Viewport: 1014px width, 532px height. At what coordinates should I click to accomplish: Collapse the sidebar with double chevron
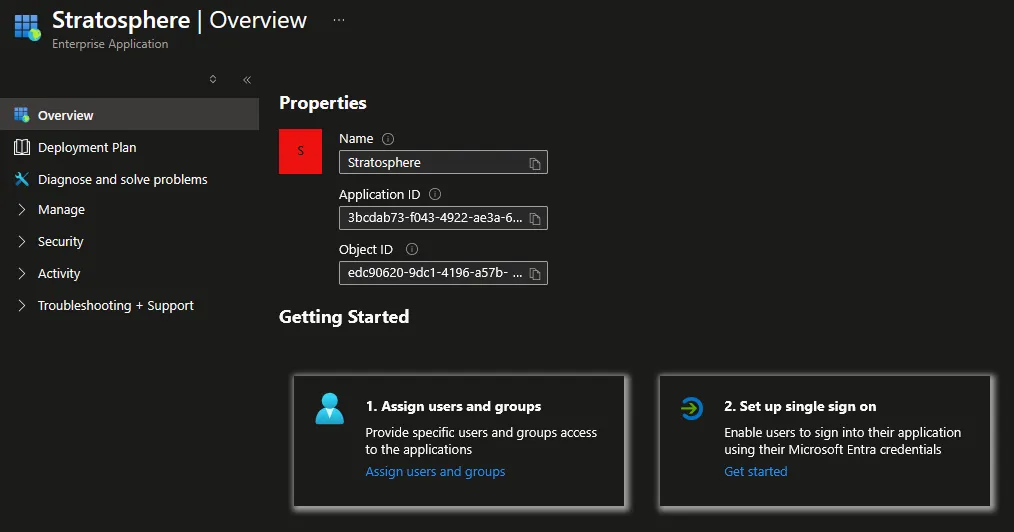(x=247, y=80)
